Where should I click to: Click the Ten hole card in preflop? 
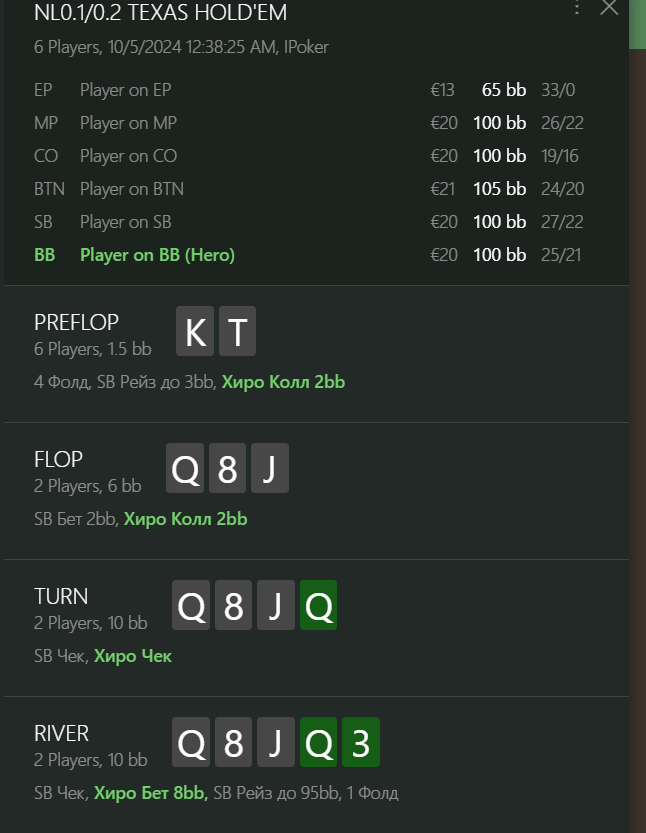[237, 332]
